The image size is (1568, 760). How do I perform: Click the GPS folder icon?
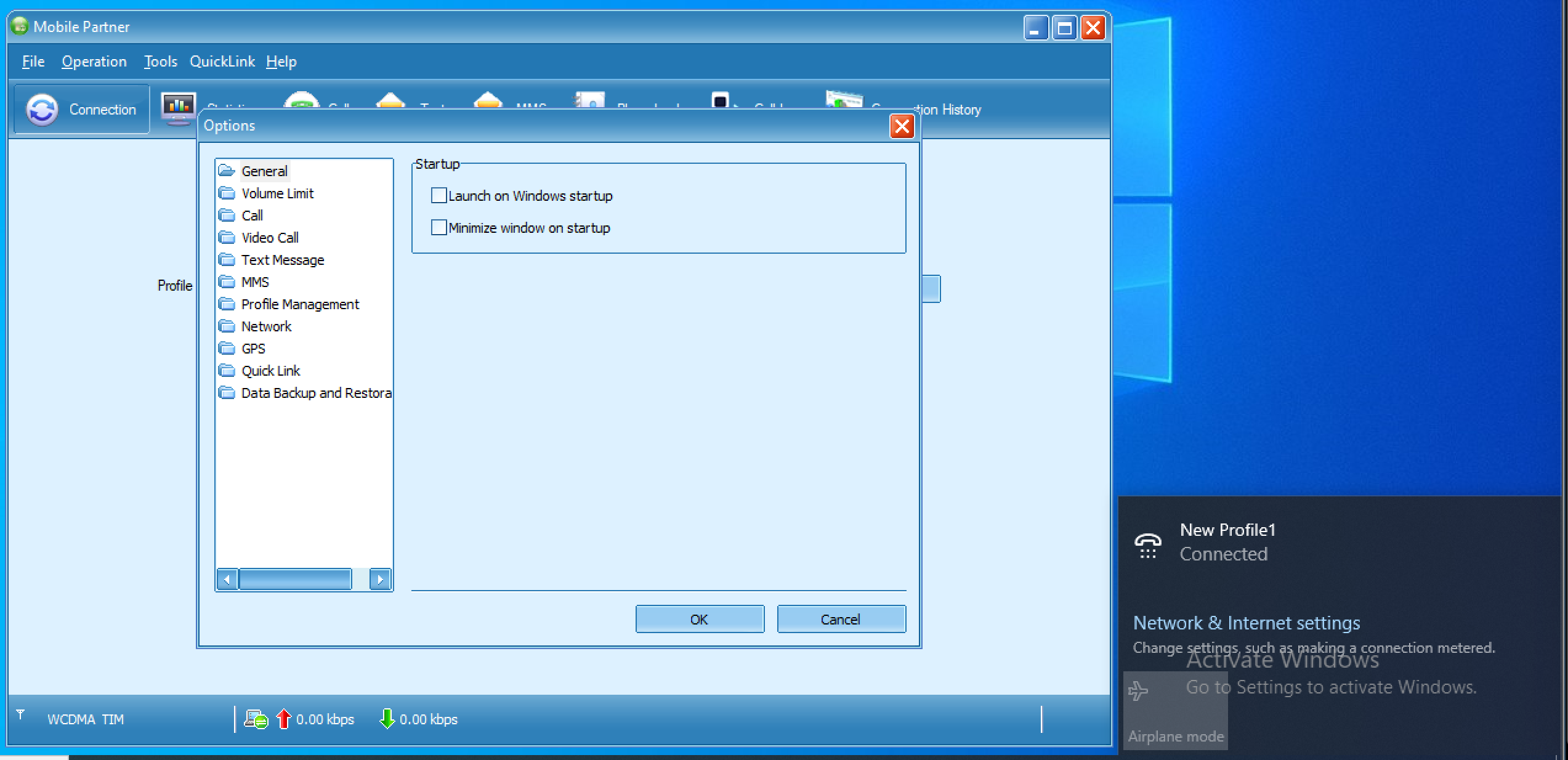tap(227, 349)
